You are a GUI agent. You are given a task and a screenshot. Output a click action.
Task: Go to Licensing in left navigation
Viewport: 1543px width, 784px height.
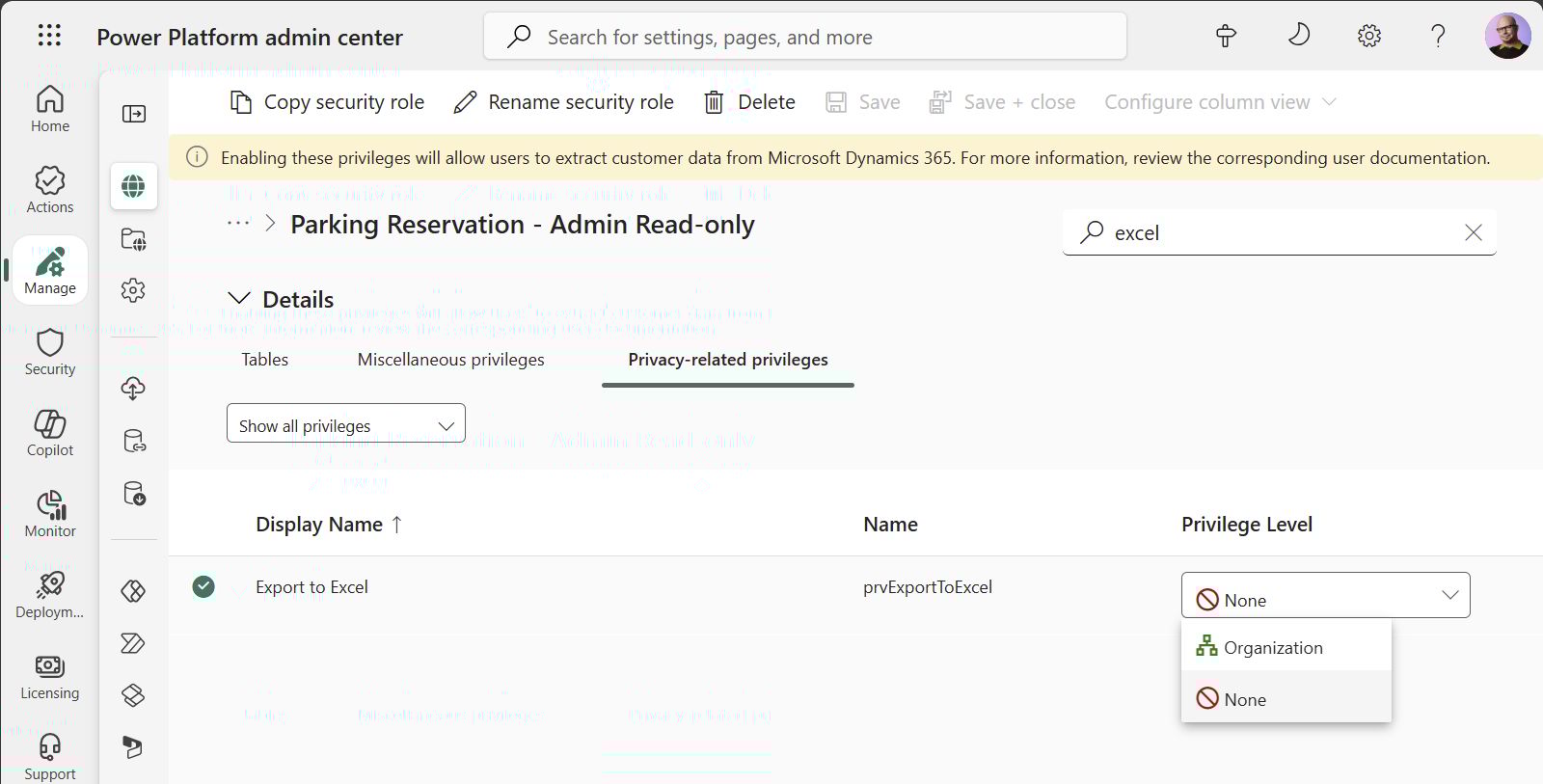[50, 675]
